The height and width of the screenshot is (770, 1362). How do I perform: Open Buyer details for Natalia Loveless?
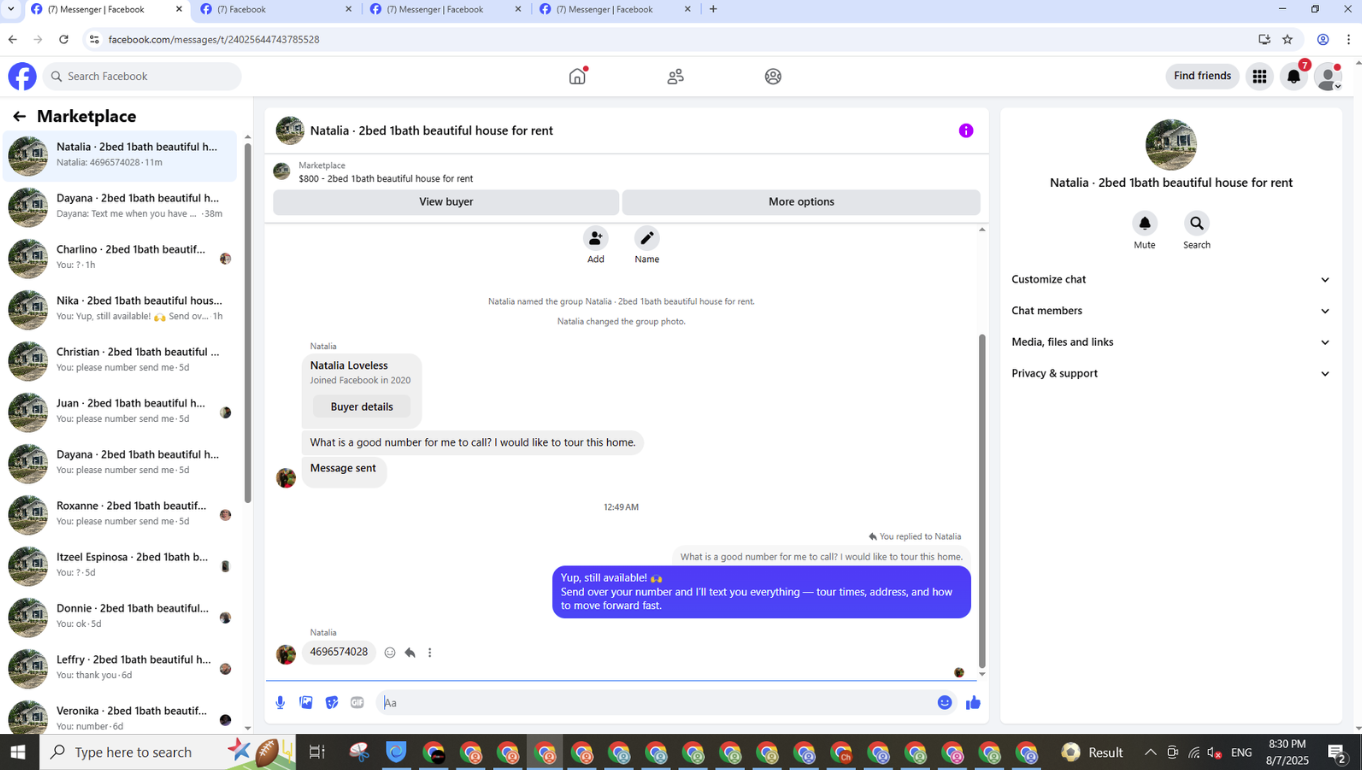click(362, 407)
